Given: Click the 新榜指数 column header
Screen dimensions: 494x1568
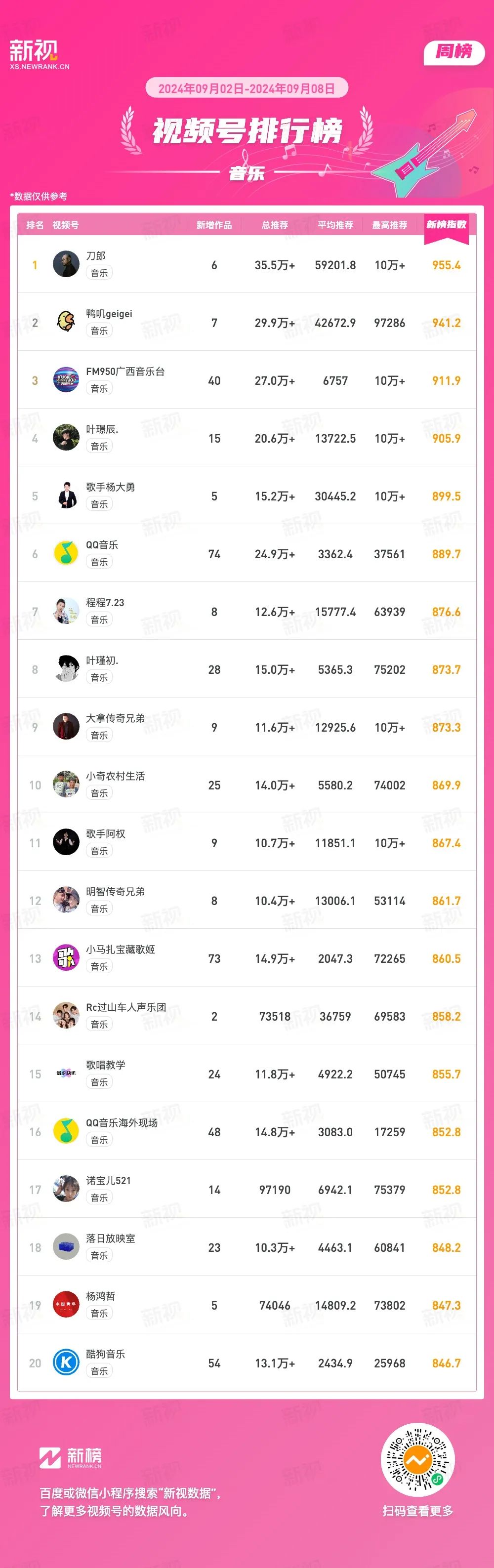Looking at the screenshot, I should [x=446, y=225].
